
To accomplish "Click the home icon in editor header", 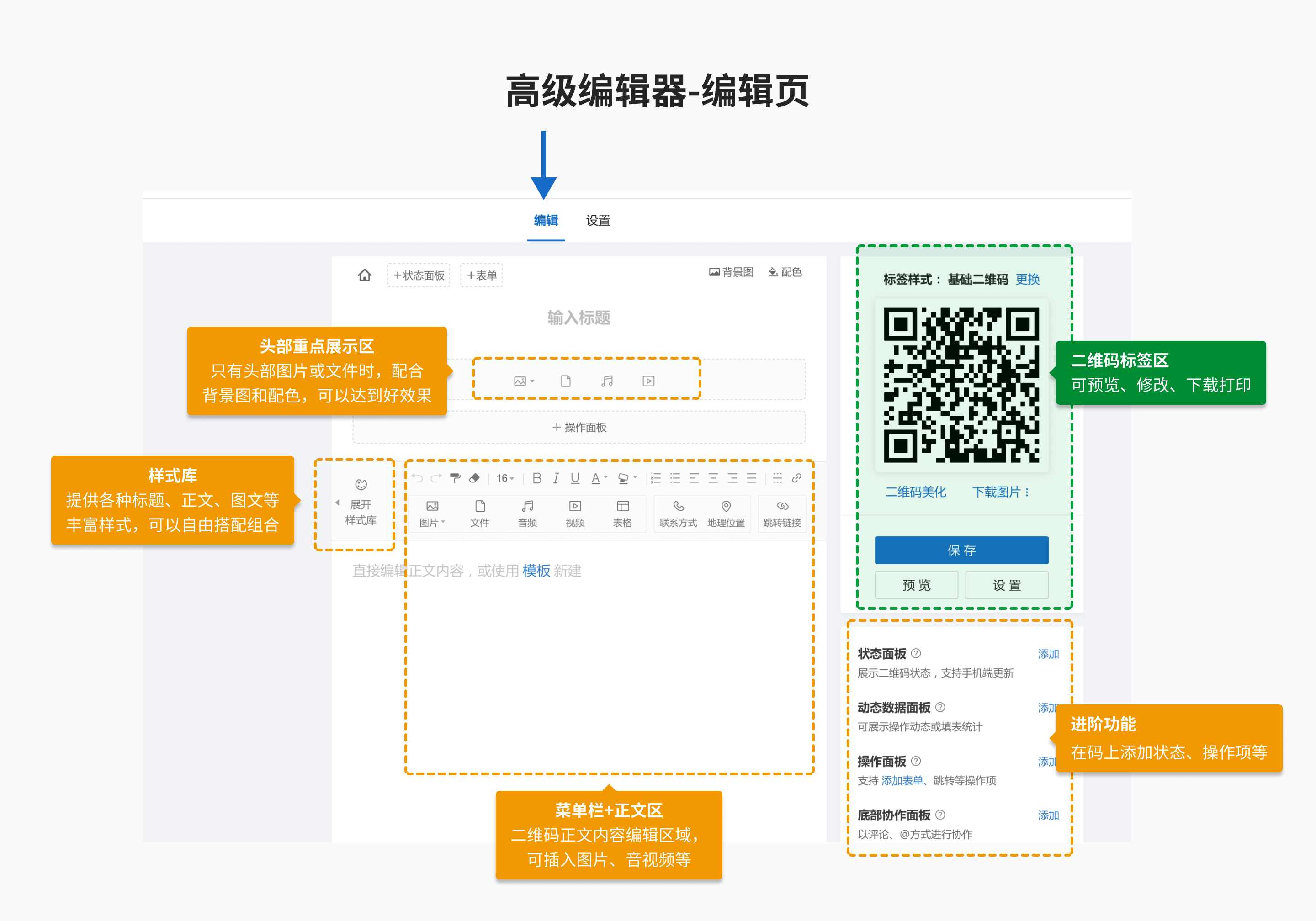I will tap(365, 275).
